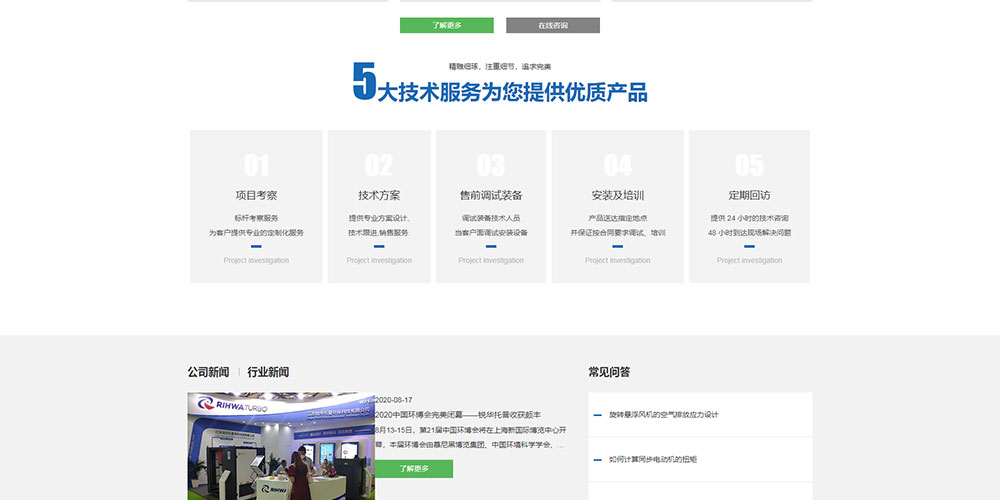Screen dimensions: 1000x500
Task: Click the large number 05 icon
Action: click(749, 165)
